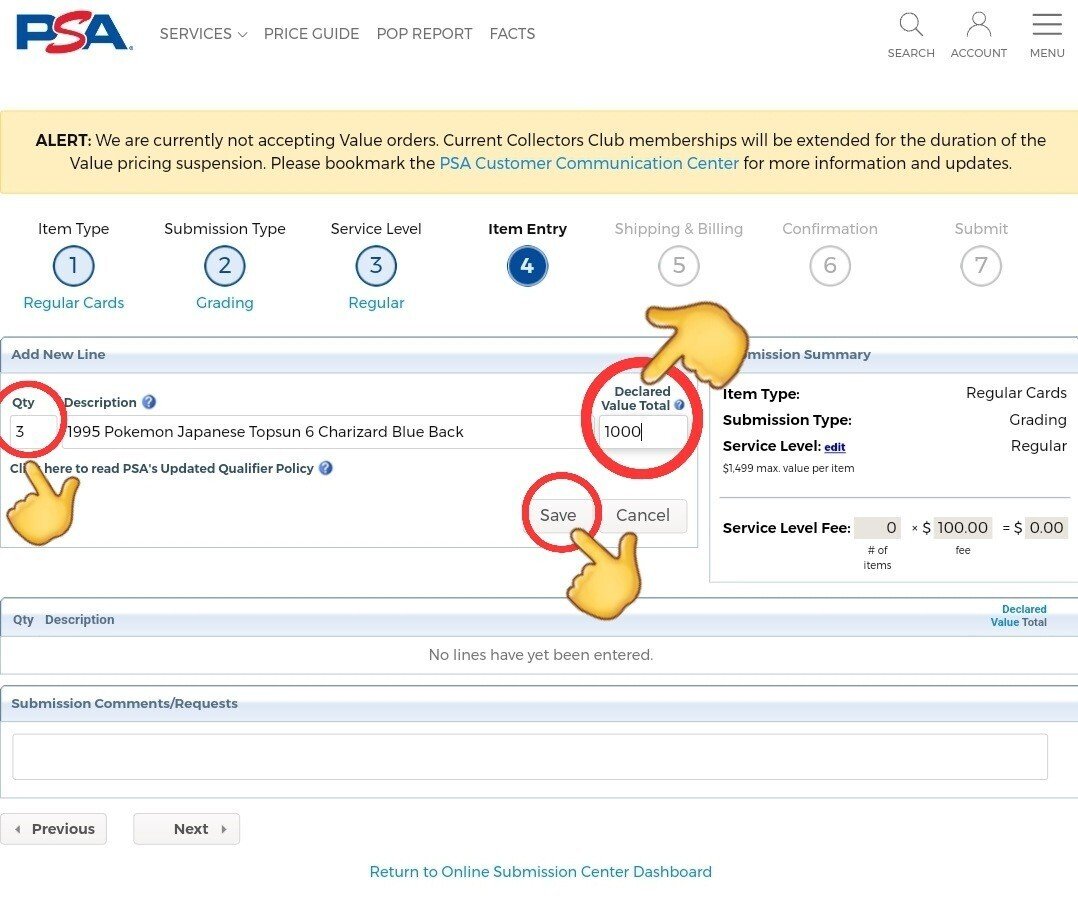Click step 6 Confirmation circle

830,266
